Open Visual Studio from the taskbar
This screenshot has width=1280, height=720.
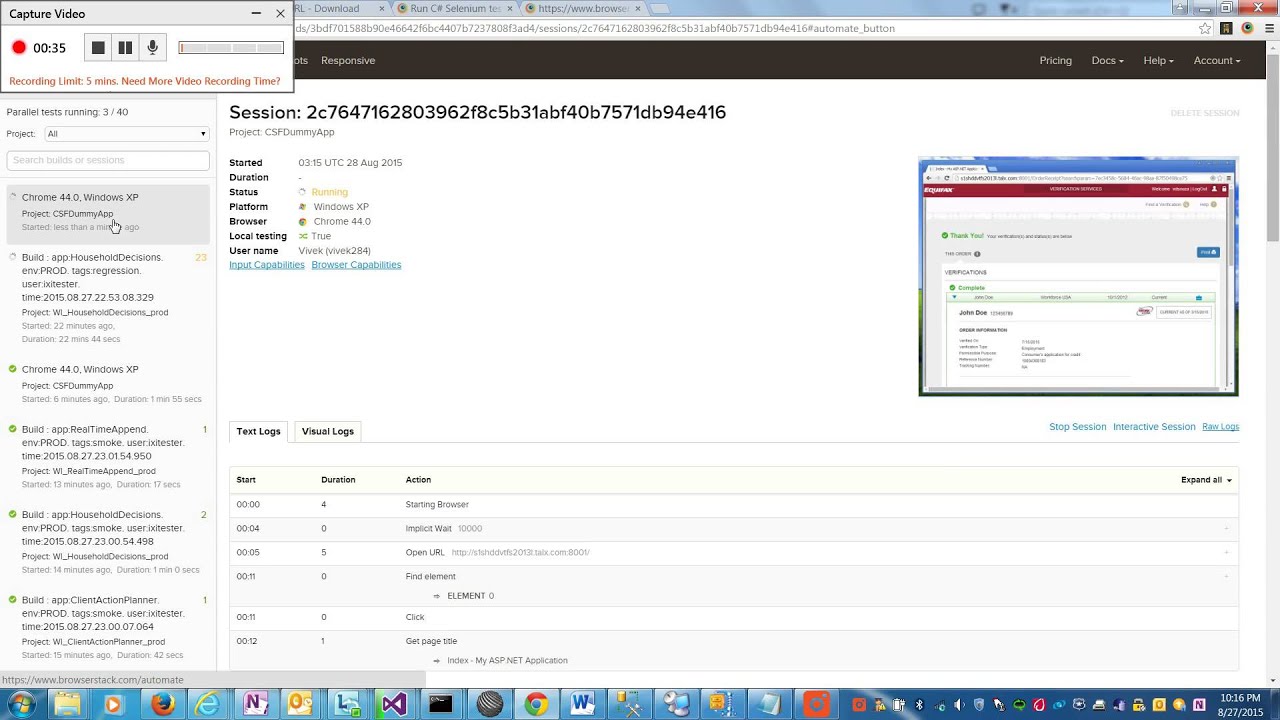394,704
